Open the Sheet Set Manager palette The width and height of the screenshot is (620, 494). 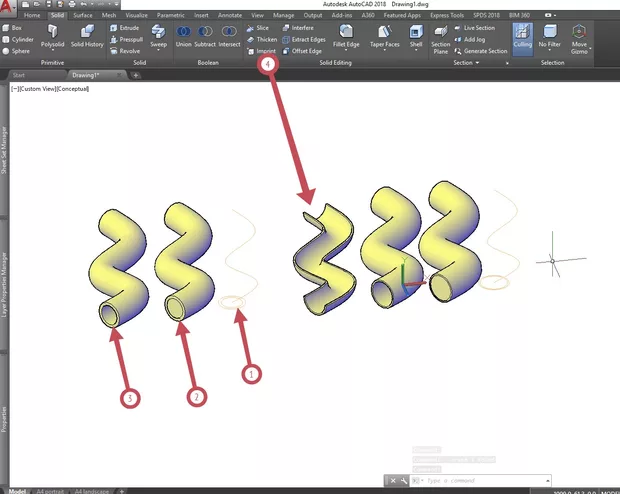pyautogui.click(x=4, y=150)
